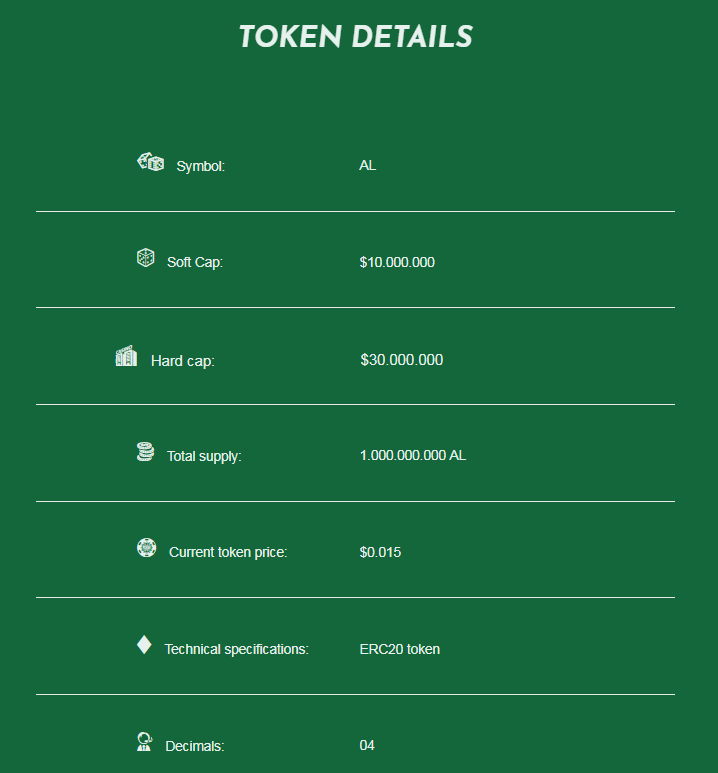Click the ERC20 token text
This screenshot has height=773, width=718.
click(400, 649)
